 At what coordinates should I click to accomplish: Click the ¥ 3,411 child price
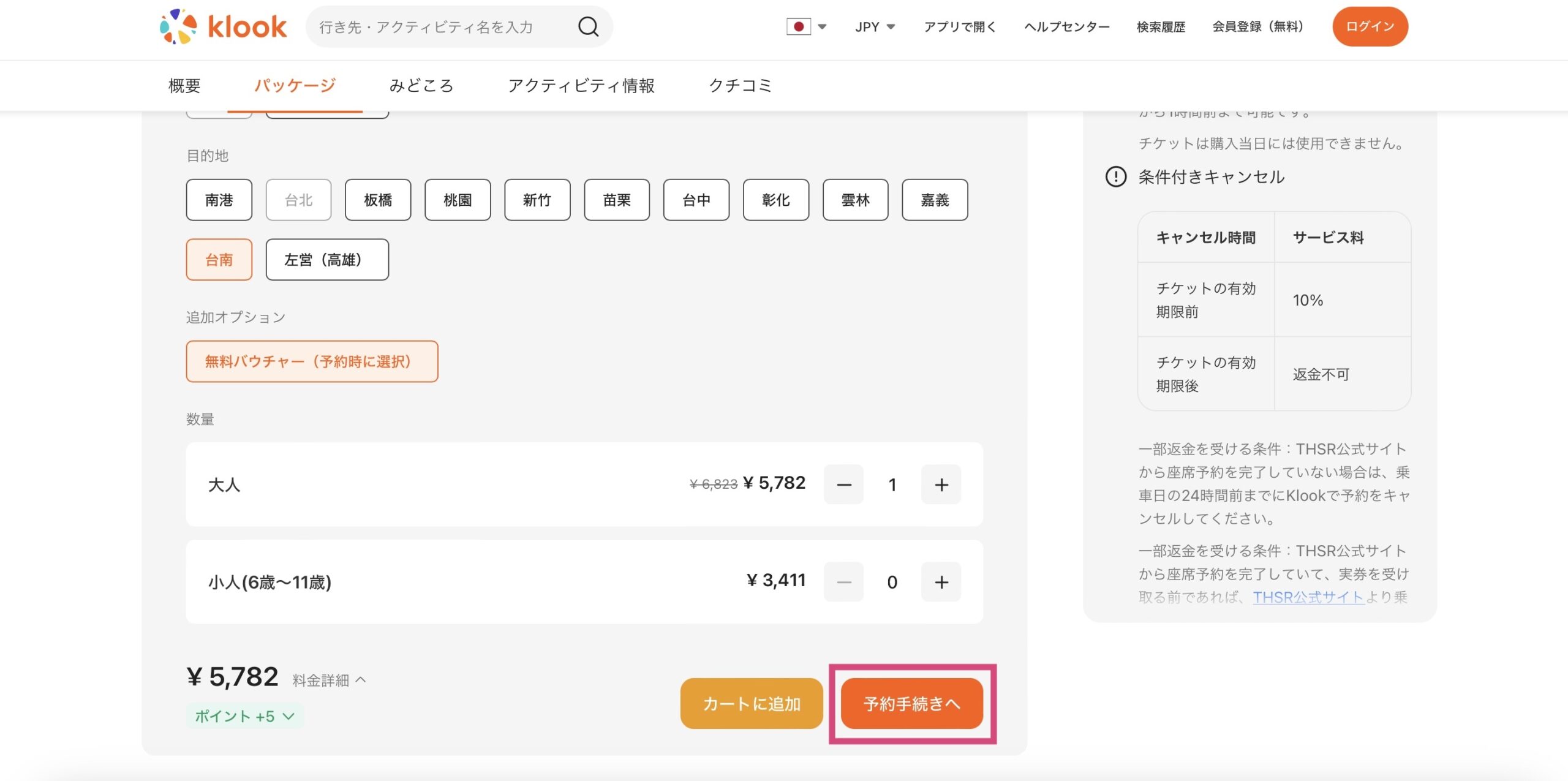(x=776, y=580)
